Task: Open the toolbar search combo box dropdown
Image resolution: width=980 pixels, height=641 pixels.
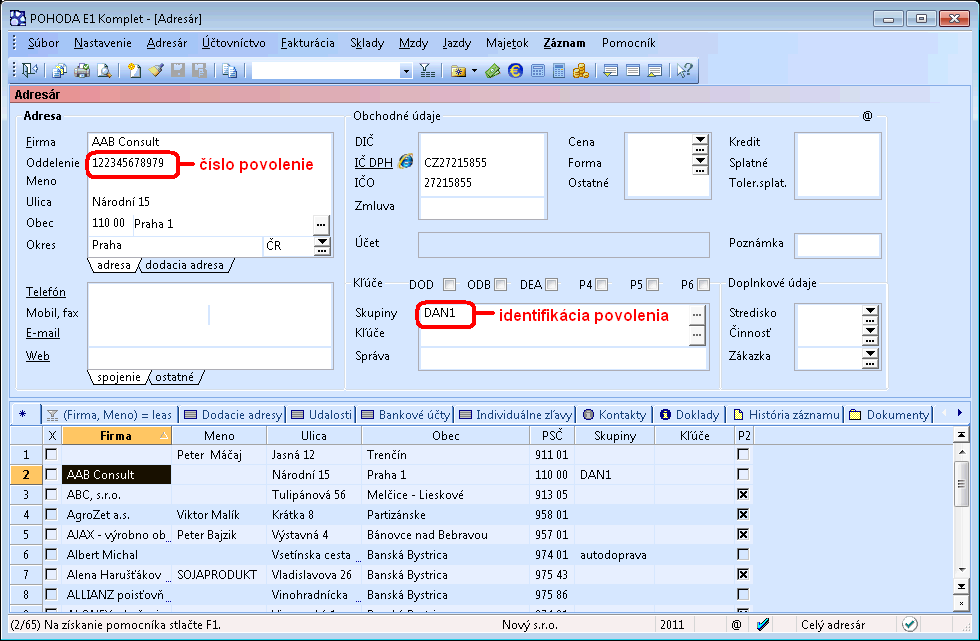Action: 406,71
